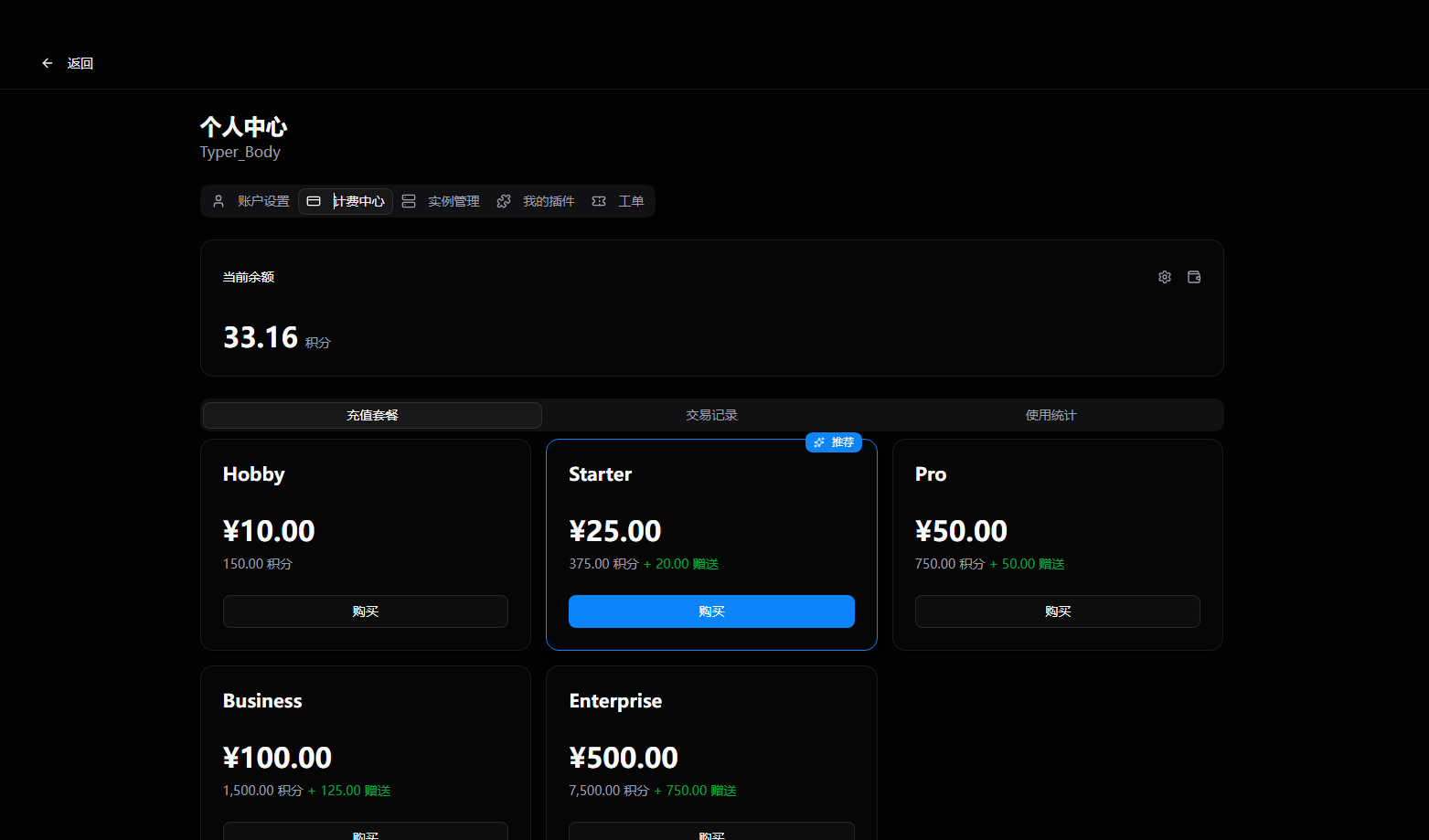Image resolution: width=1429 pixels, height=840 pixels.
Task: Go to the 工单 tab
Action: pyautogui.click(x=618, y=201)
